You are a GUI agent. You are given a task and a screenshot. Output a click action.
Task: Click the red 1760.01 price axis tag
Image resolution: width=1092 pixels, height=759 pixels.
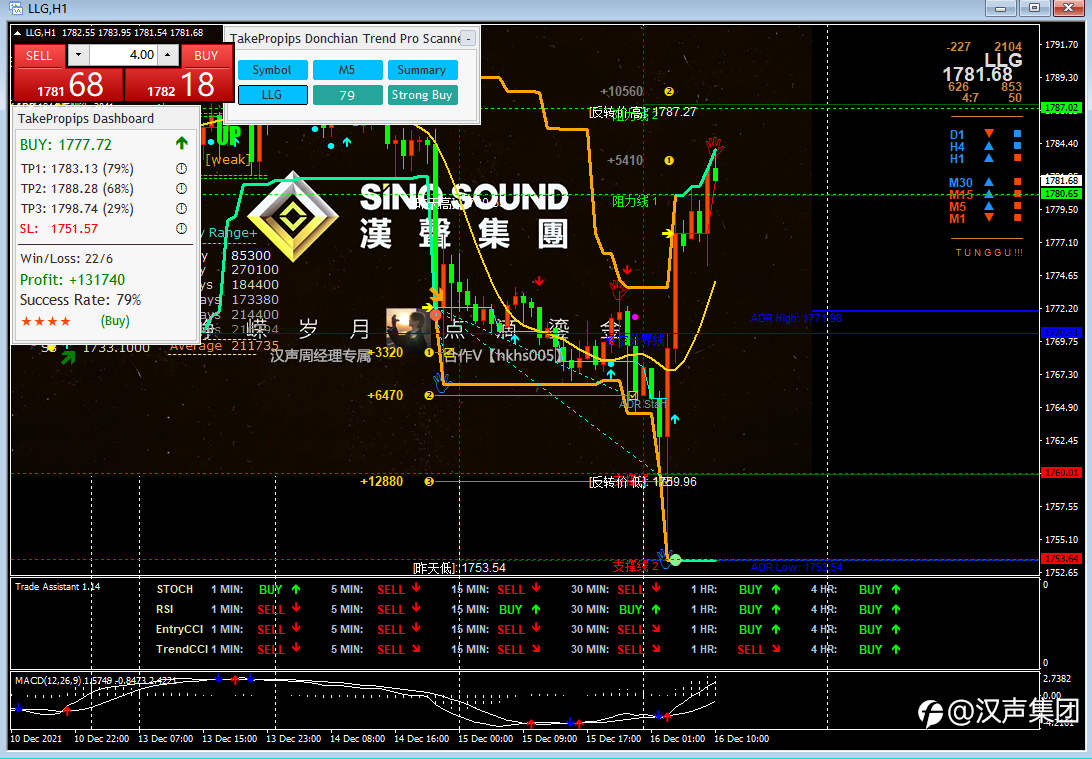coord(1061,473)
